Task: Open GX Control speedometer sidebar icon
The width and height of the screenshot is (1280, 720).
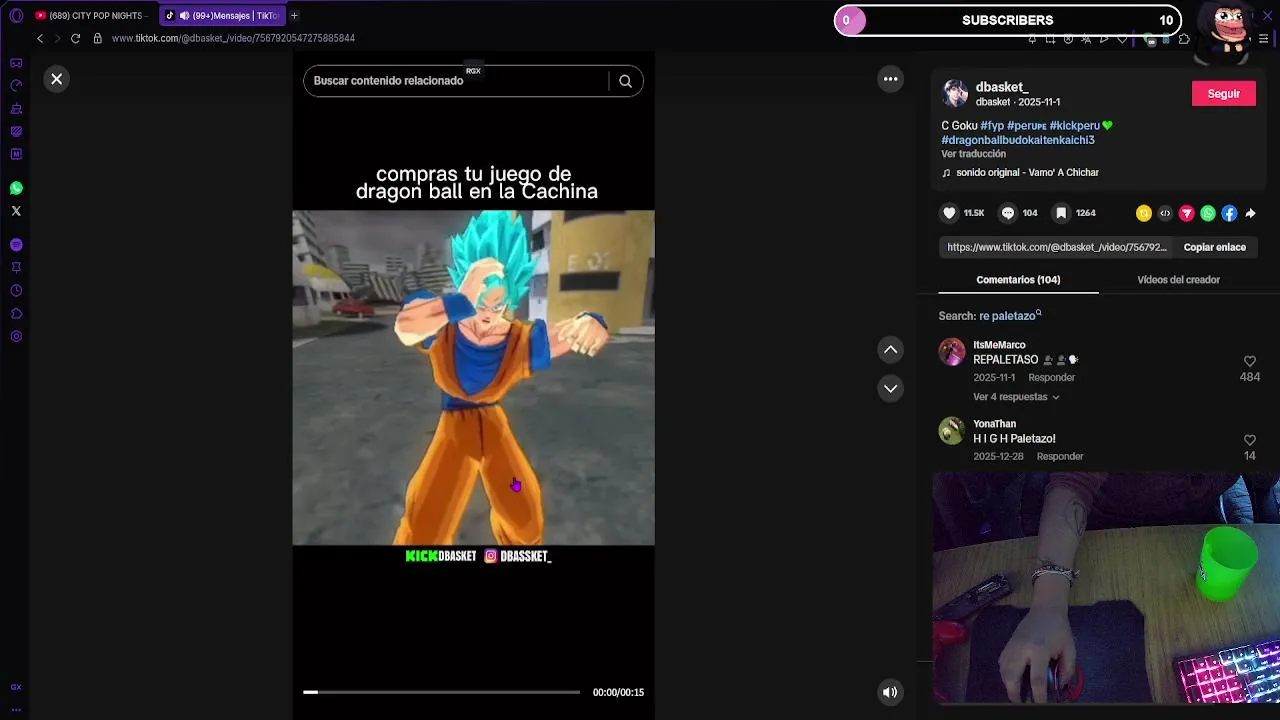Action: point(16,86)
